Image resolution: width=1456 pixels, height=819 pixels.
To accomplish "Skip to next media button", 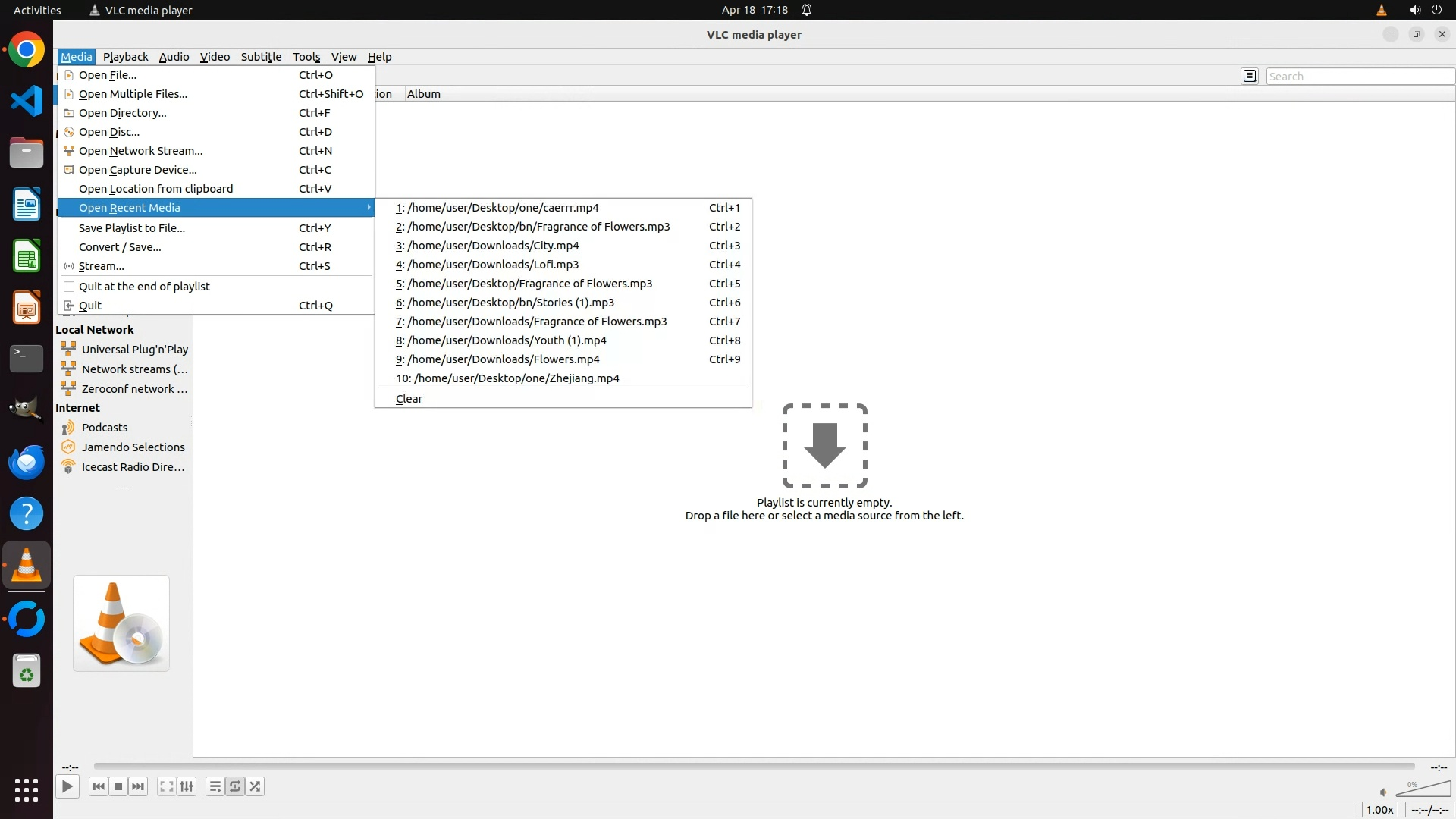I will (138, 786).
